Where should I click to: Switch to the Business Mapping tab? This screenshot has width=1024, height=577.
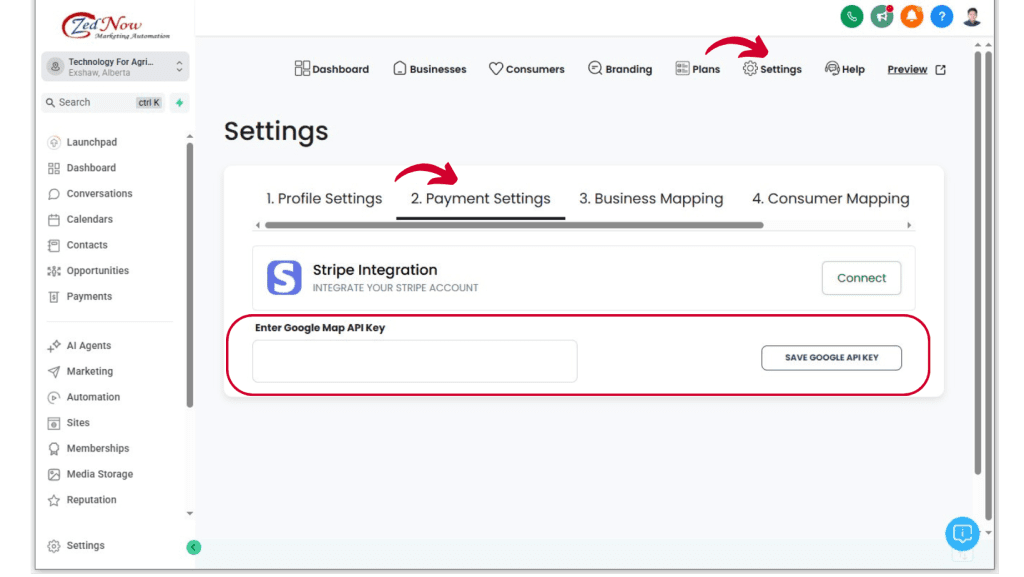click(x=650, y=198)
